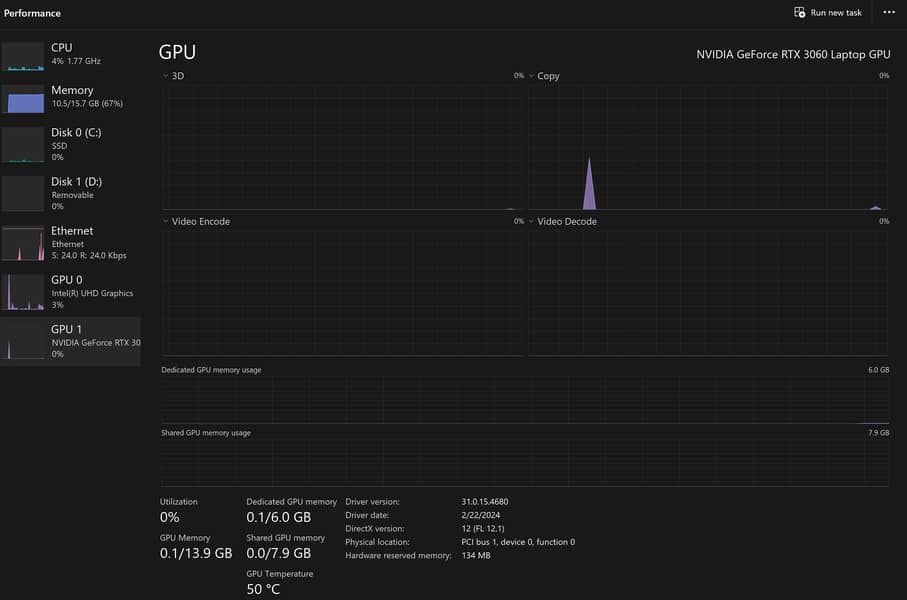This screenshot has height=600, width=907.
Task: Click the Copy engine activity graph
Action: (708, 146)
